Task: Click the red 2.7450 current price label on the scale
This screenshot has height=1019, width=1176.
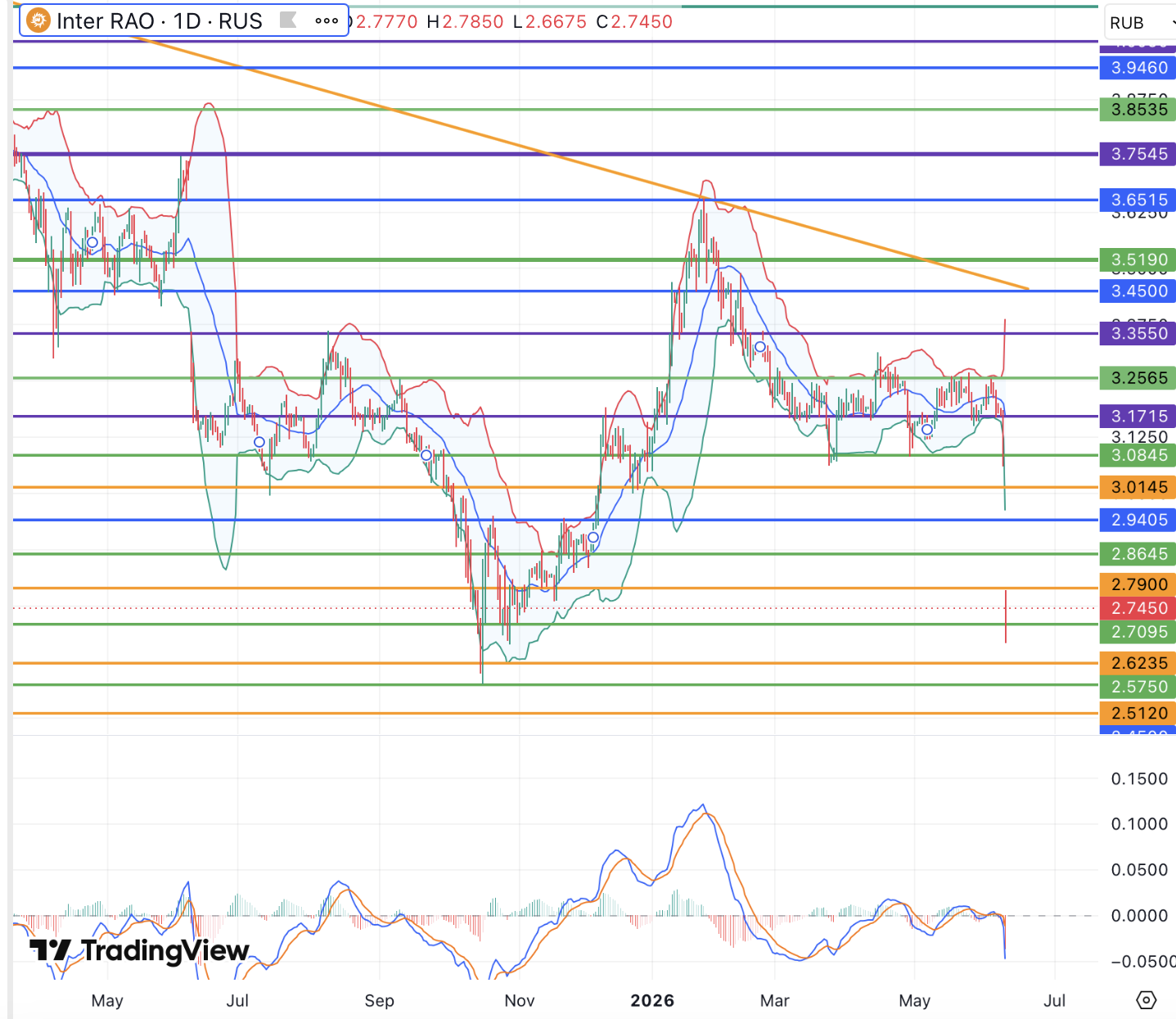Action: pyautogui.click(x=1138, y=608)
